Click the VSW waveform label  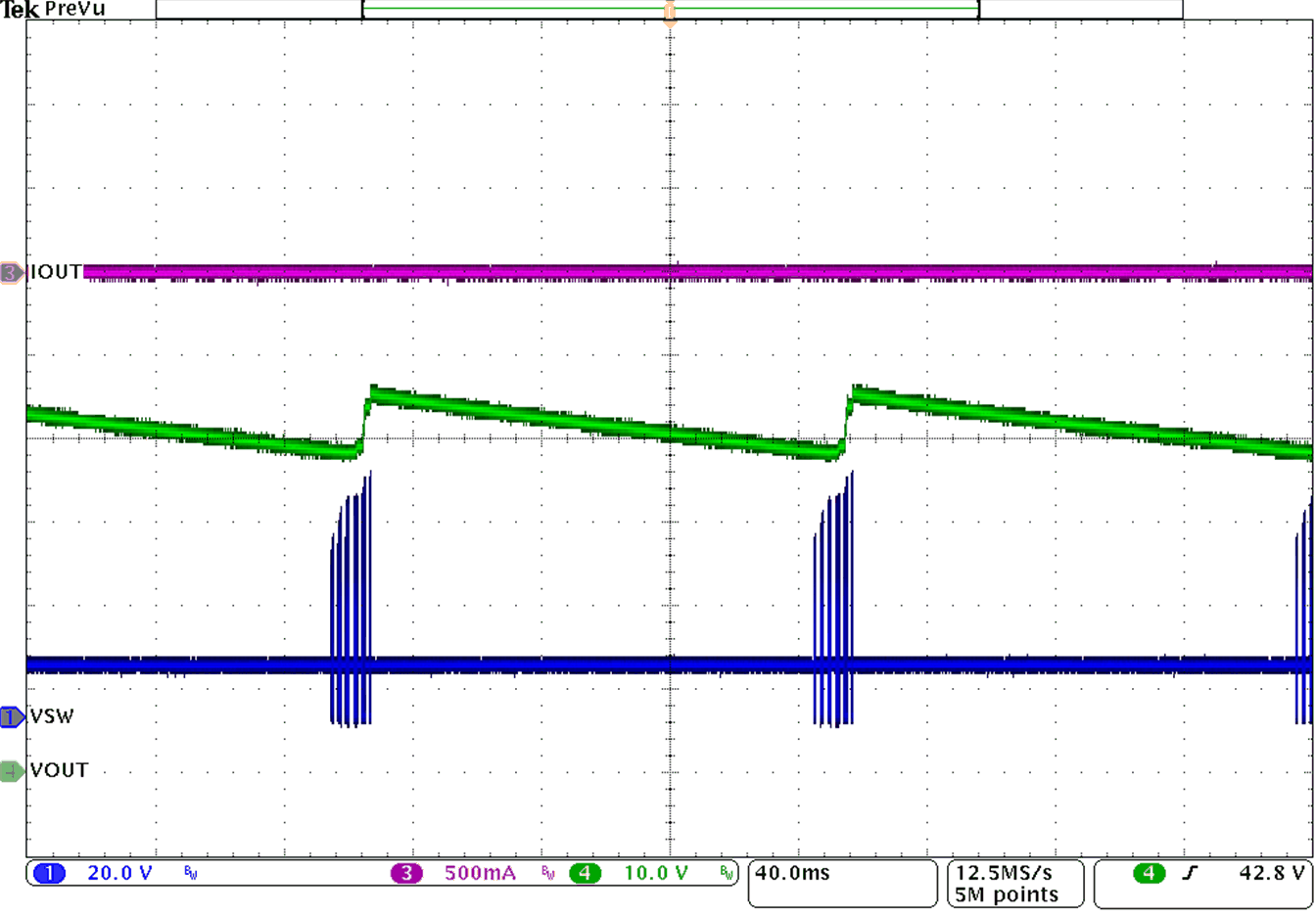tap(52, 717)
